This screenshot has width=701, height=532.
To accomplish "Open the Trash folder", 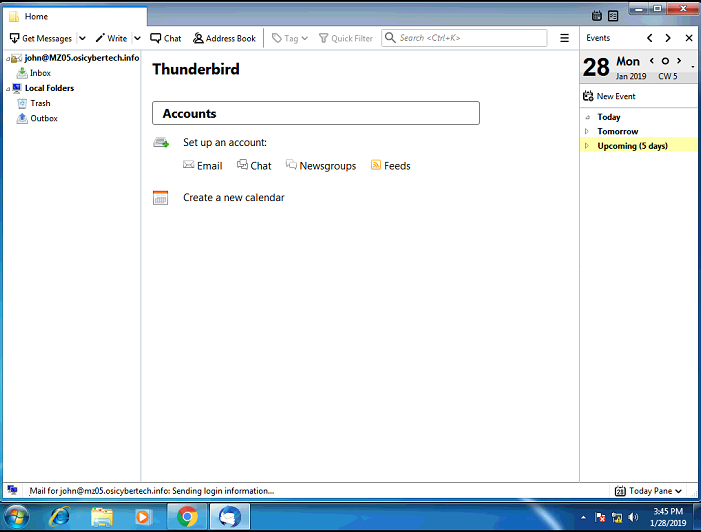I will (40, 103).
